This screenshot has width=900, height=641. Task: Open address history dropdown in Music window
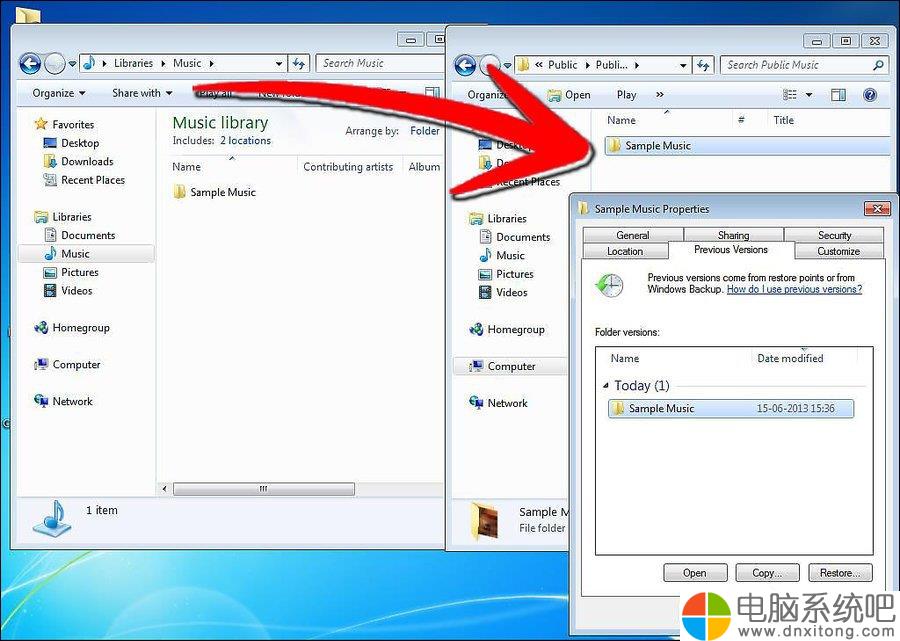tap(278, 64)
